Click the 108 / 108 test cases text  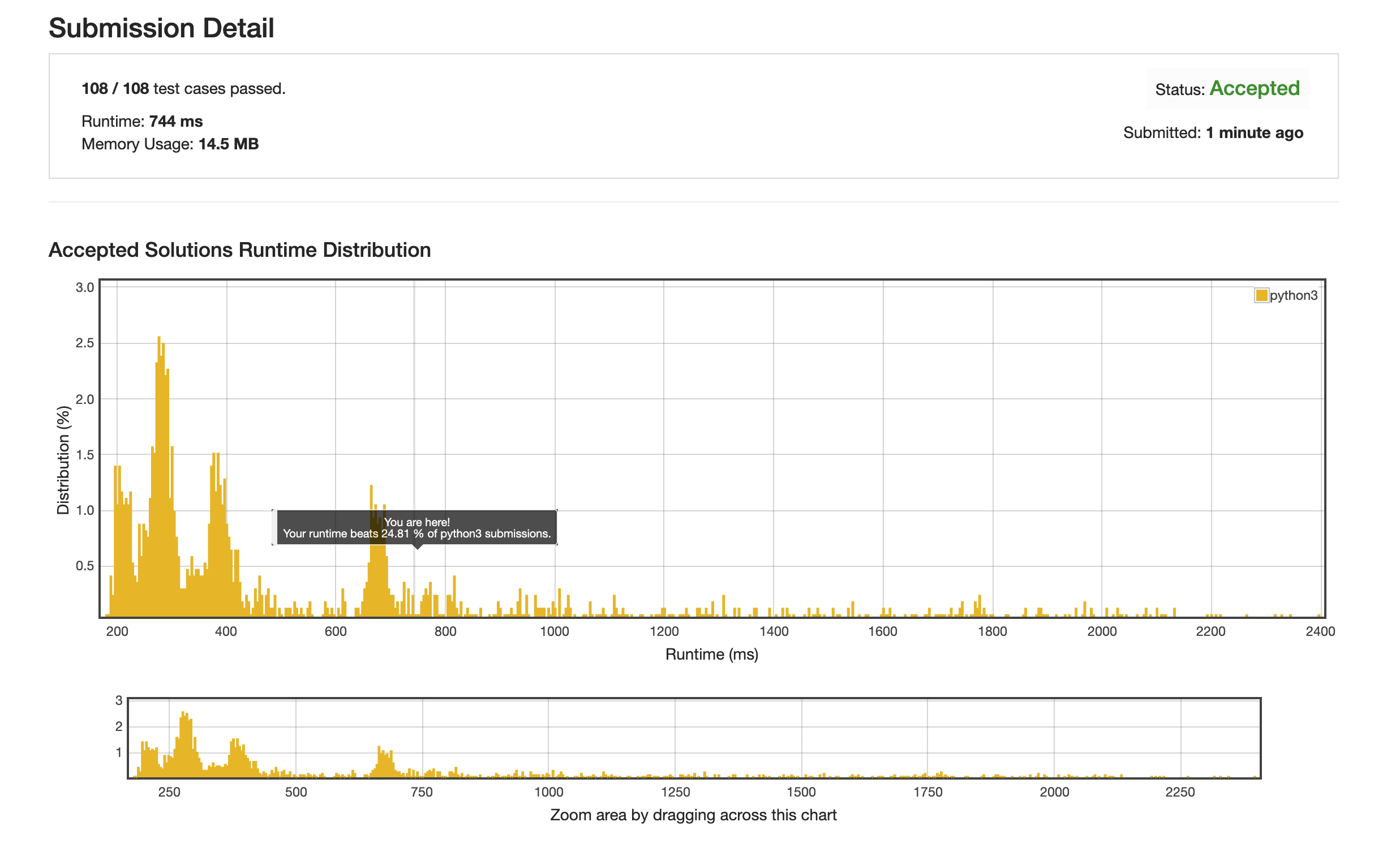click(x=184, y=89)
